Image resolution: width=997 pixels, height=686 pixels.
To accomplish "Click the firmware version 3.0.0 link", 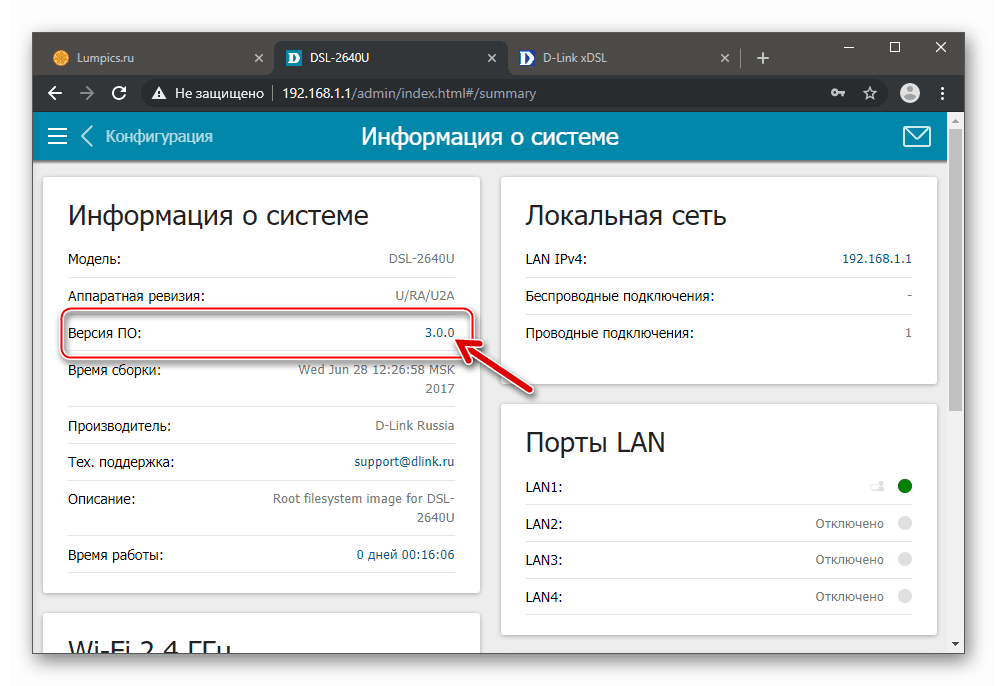I will [x=439, y=333].
